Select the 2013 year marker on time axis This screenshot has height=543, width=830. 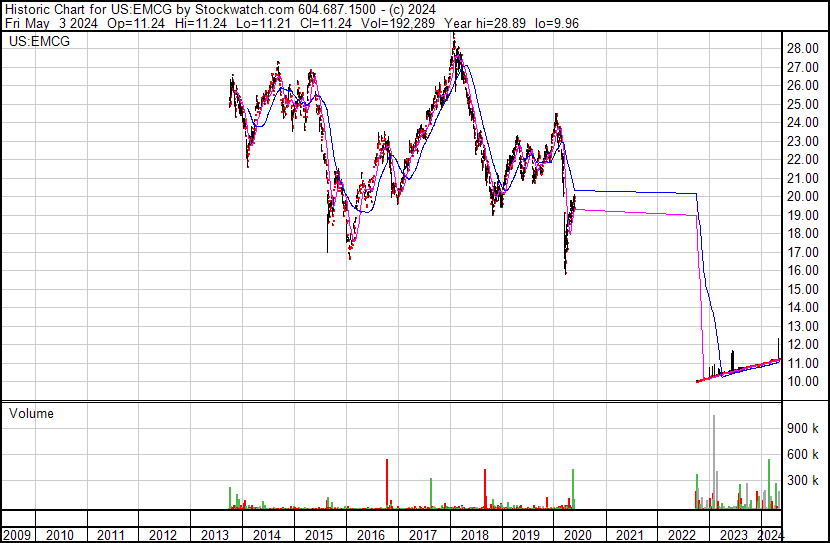(215, 535)
